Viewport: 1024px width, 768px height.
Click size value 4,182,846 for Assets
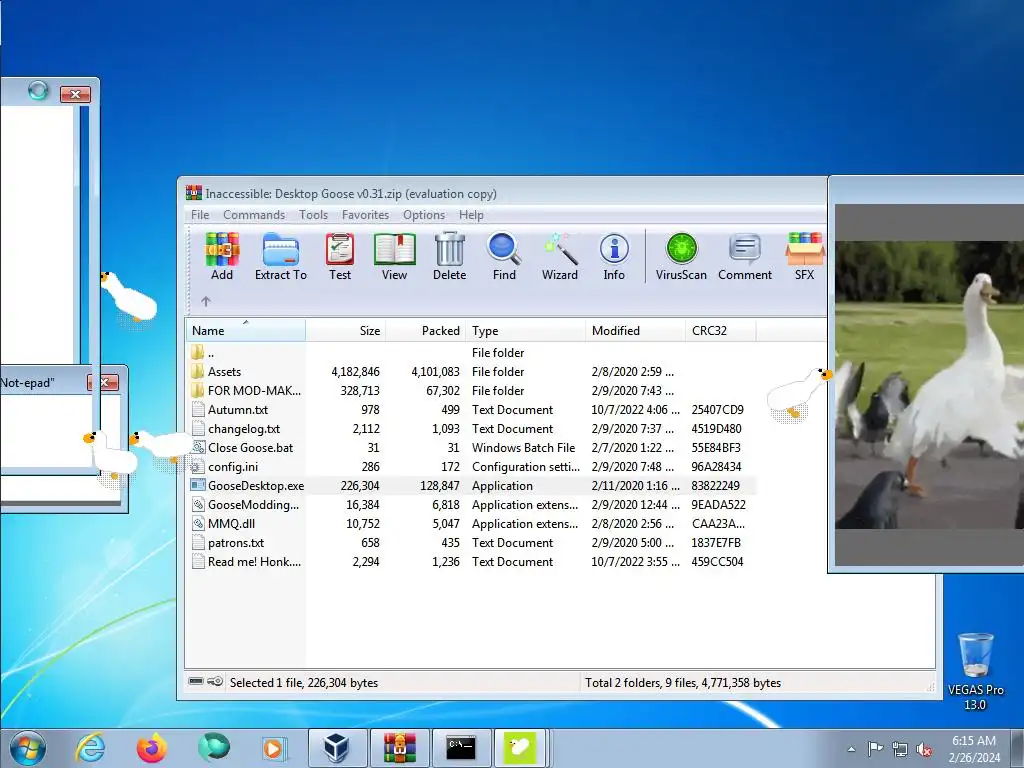[355, 372]
